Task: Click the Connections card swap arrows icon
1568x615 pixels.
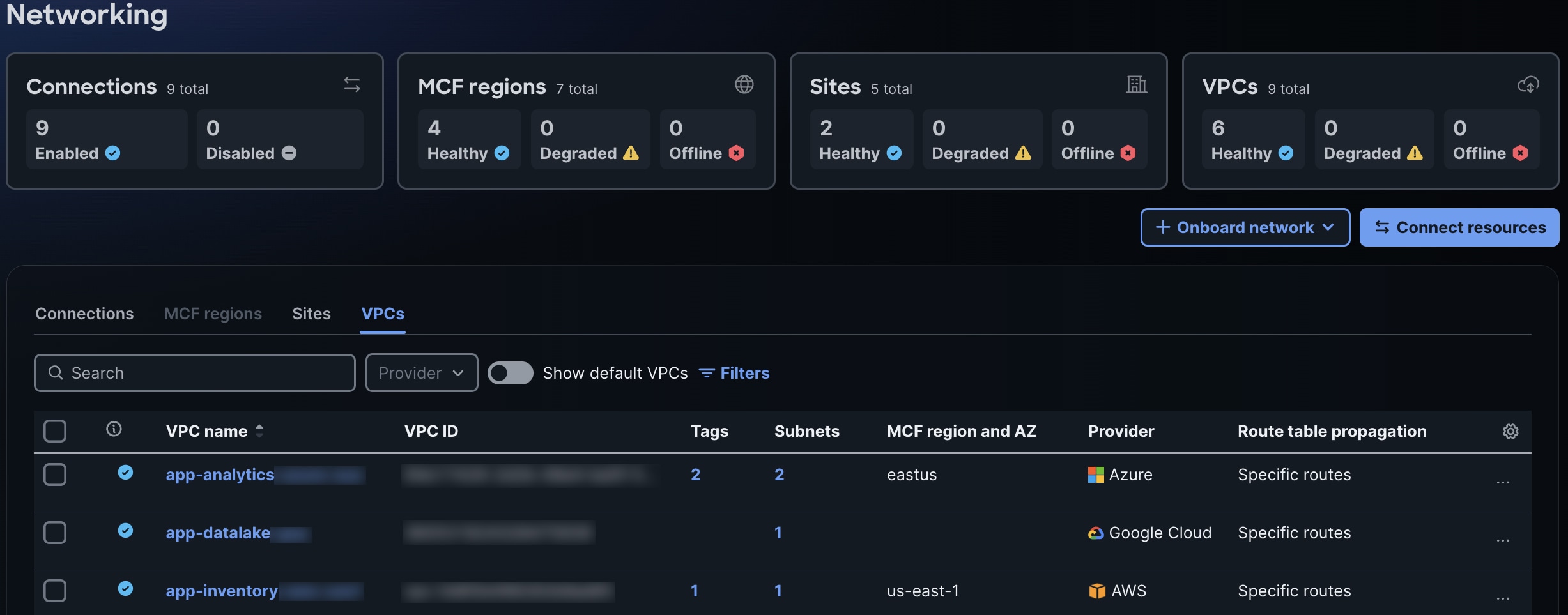Action: [x=352, y=84]
